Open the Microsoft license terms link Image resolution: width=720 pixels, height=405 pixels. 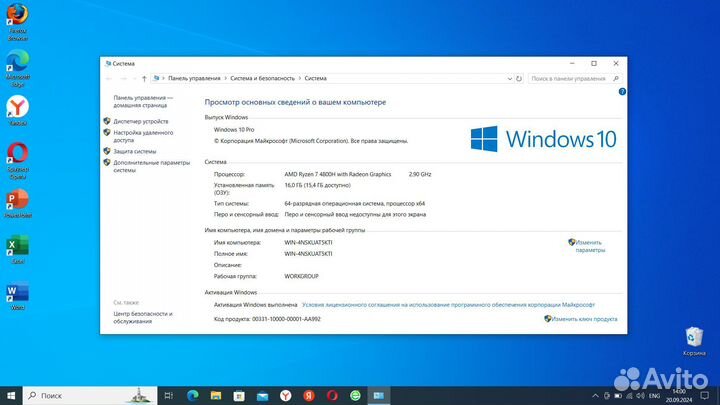pos(448,304)
